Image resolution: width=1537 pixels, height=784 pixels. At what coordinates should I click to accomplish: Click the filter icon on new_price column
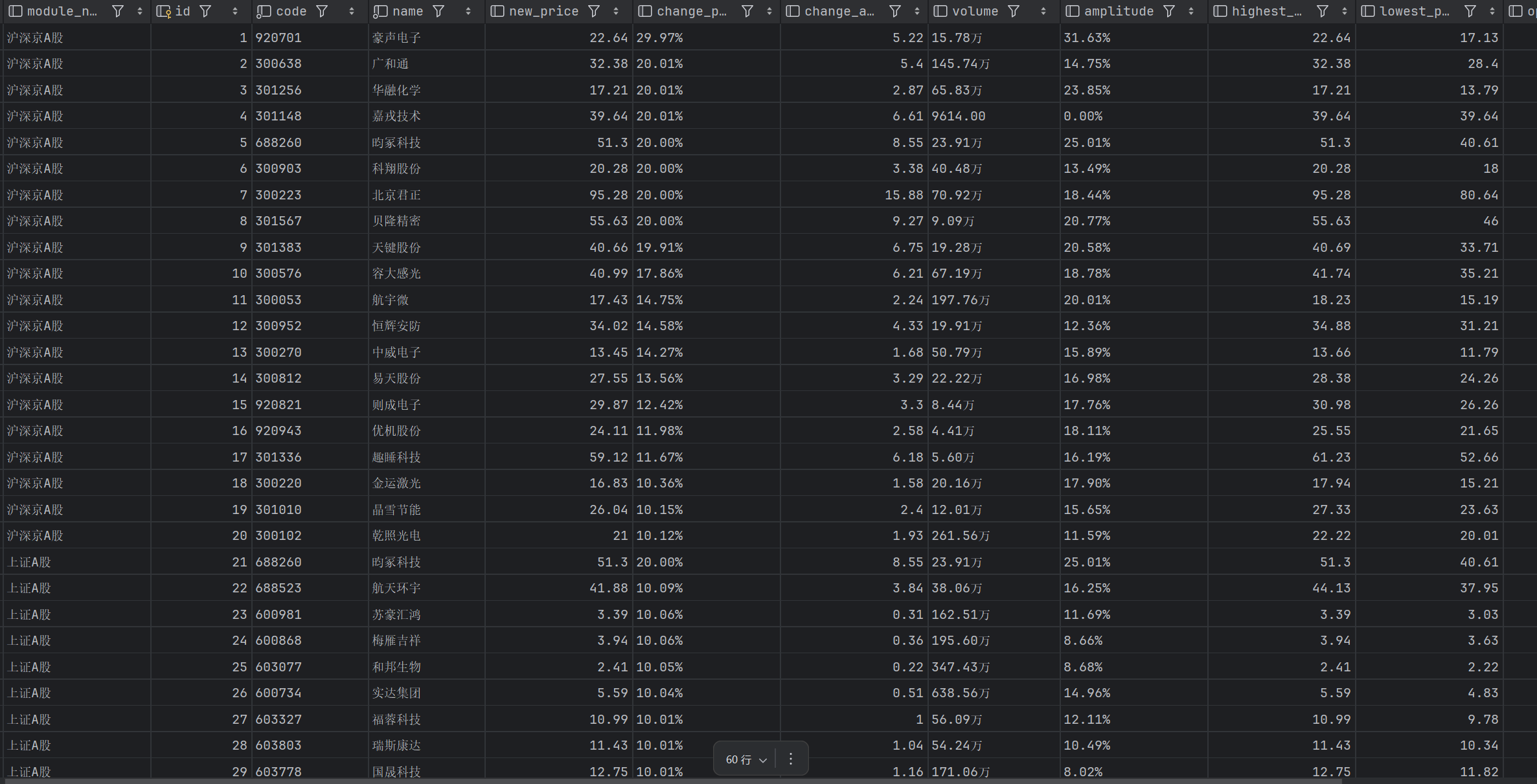point(593,11)
